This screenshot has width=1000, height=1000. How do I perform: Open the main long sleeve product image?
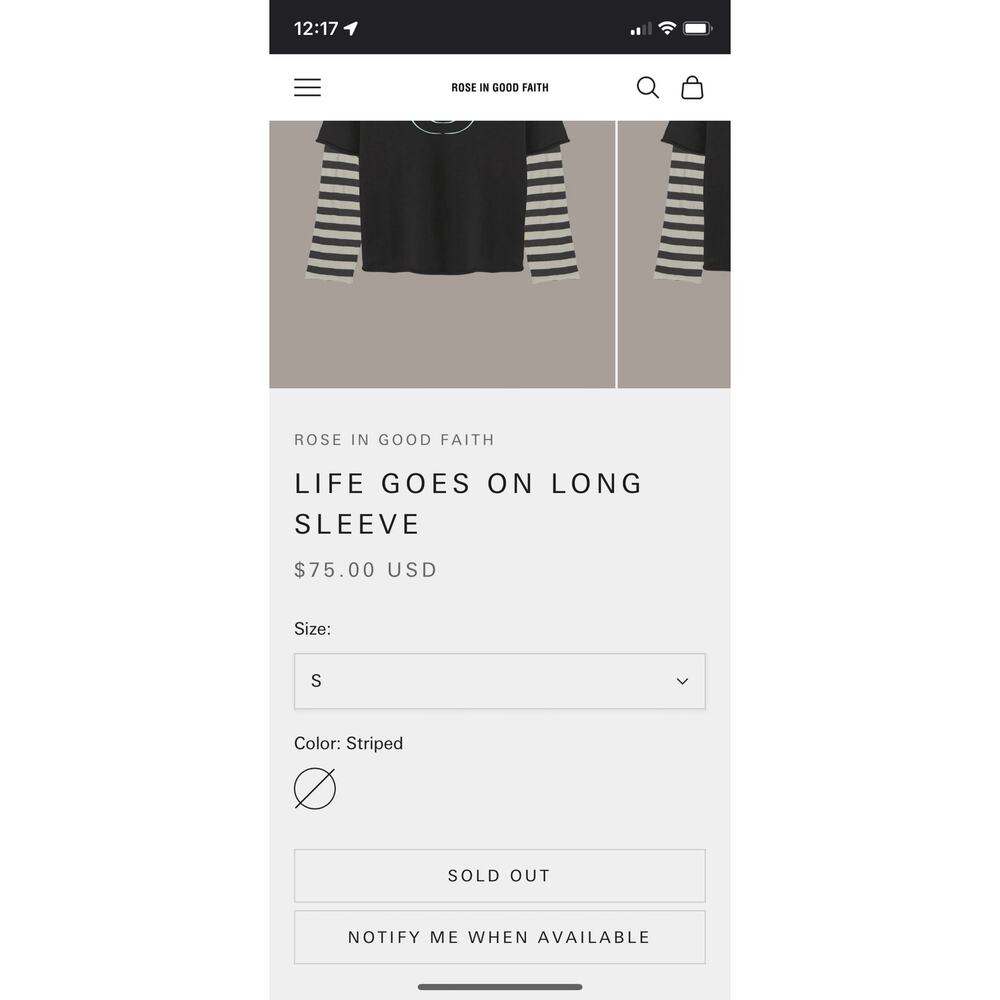[442, 254]
